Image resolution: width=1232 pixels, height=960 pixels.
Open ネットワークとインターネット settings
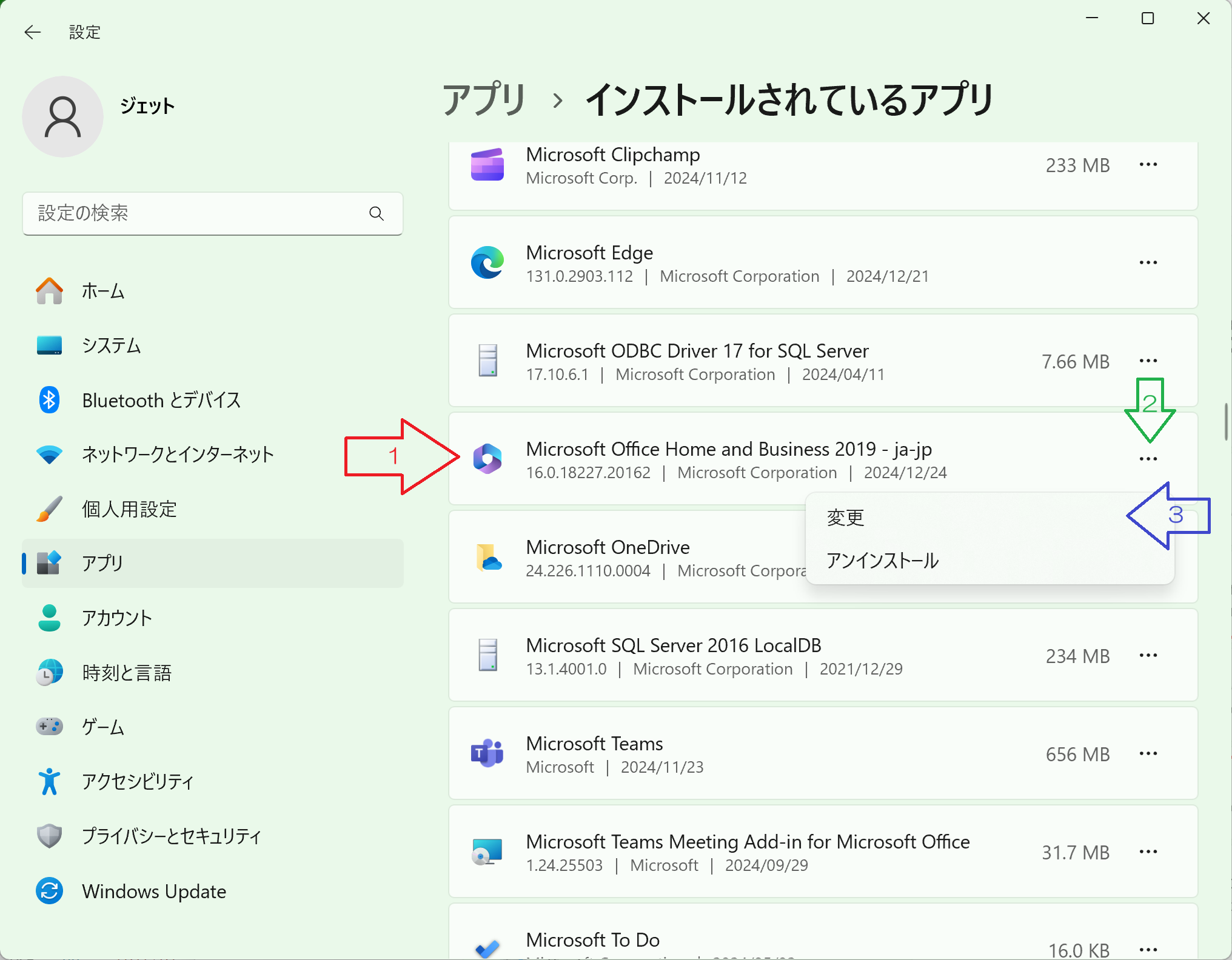(213, 455)
